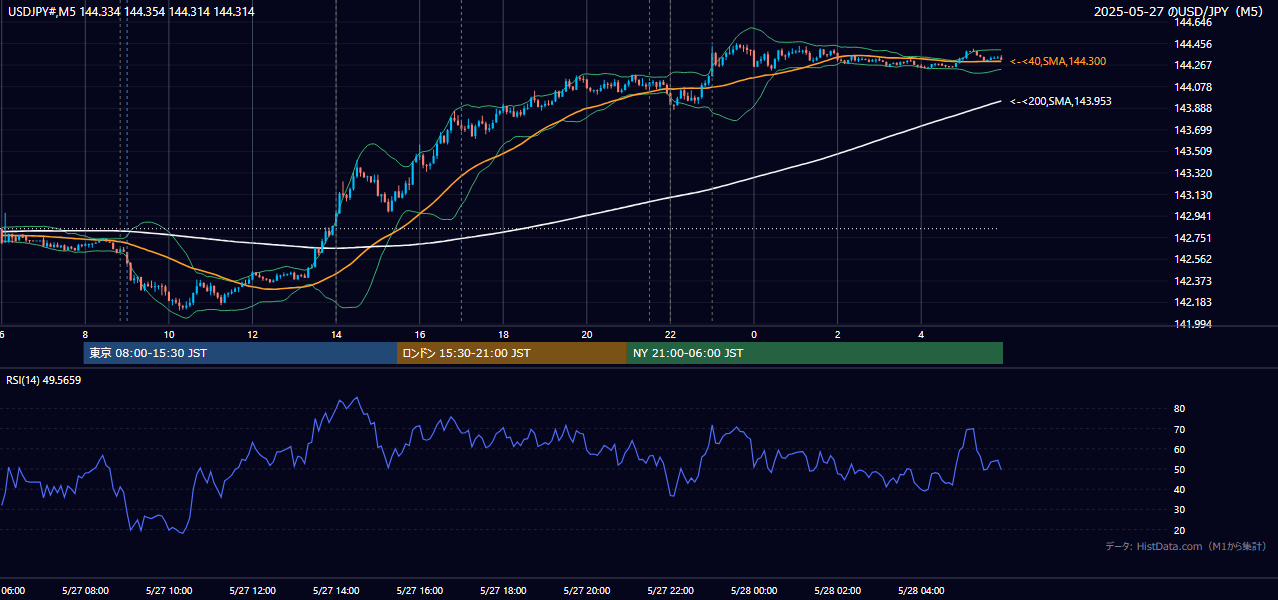Click price axis label 142.751
Viewport: 1278px width, 600px height.
click(1193, 238)
